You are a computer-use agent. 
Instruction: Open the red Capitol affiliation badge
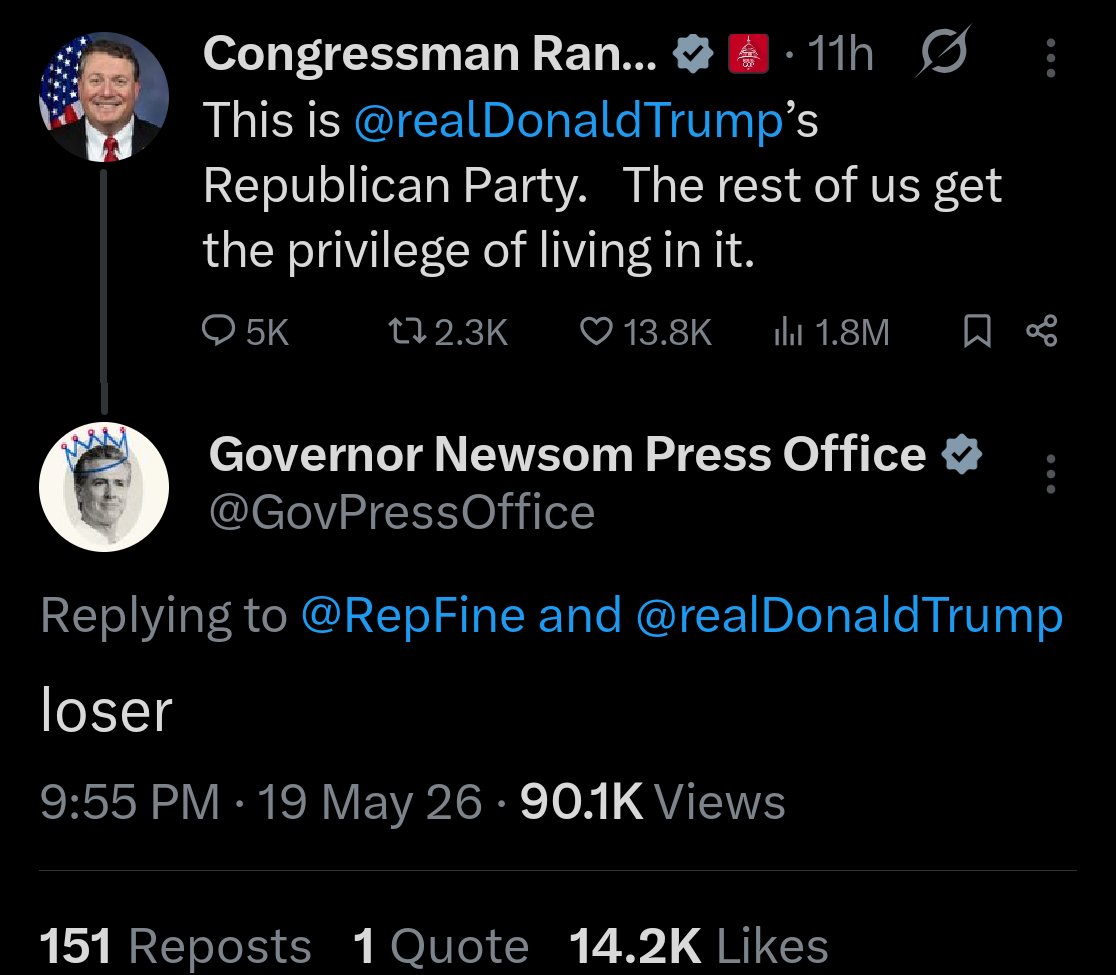748,53
